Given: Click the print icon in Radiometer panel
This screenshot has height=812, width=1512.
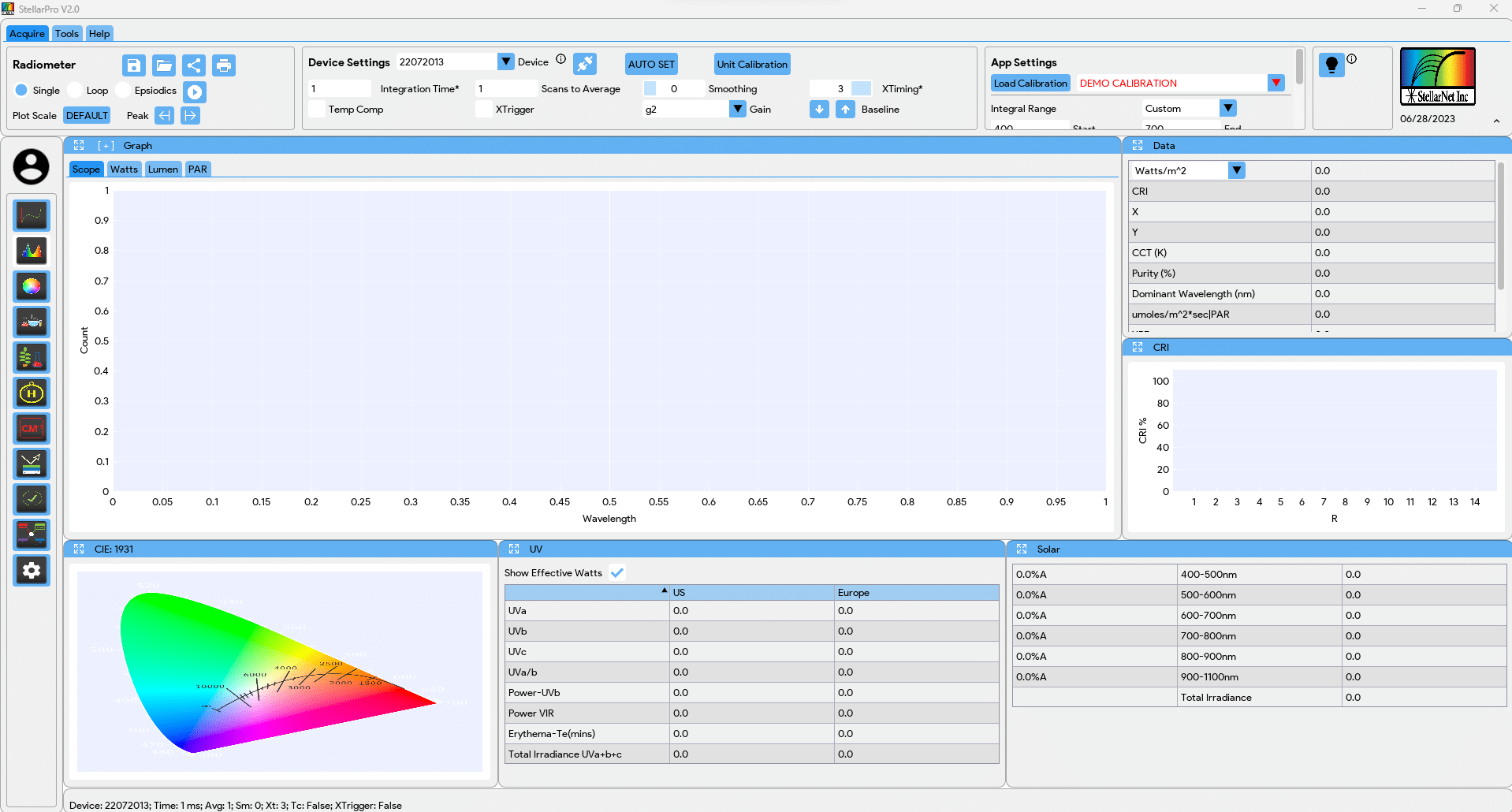Looking at the screenshot, I should pos(224,65).
